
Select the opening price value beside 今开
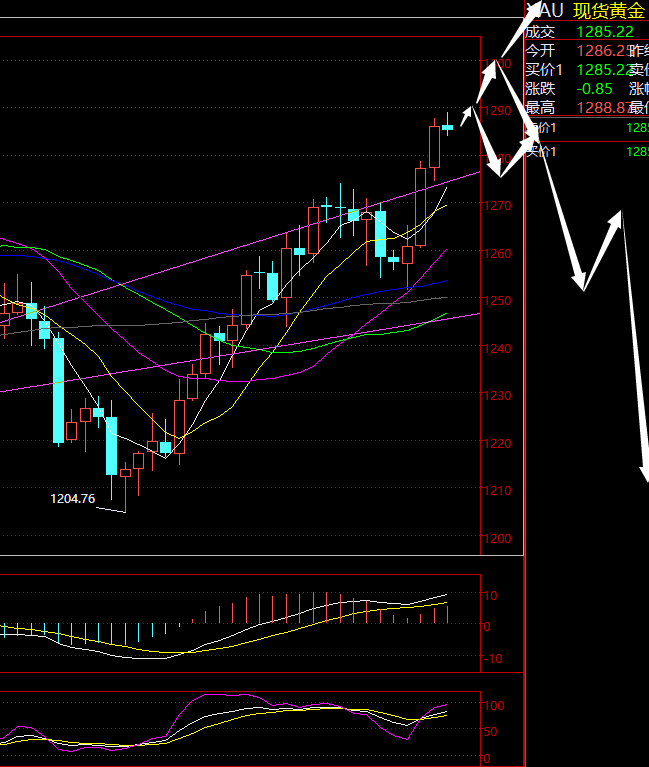pyautogui.click(x=603, y=51)
